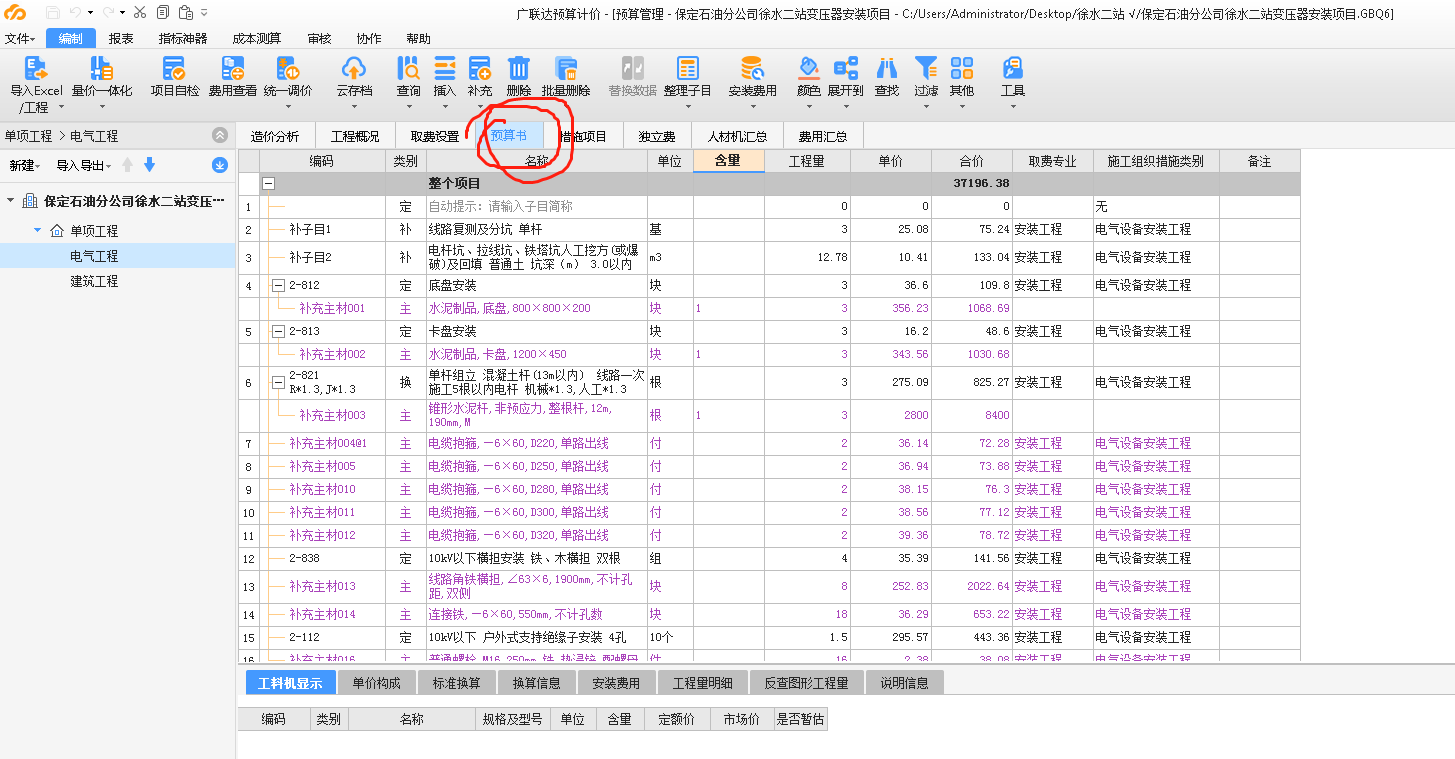Click the 查找 binoculars icon
This screenshot has height=759, width=1455.
click(886, 68)
